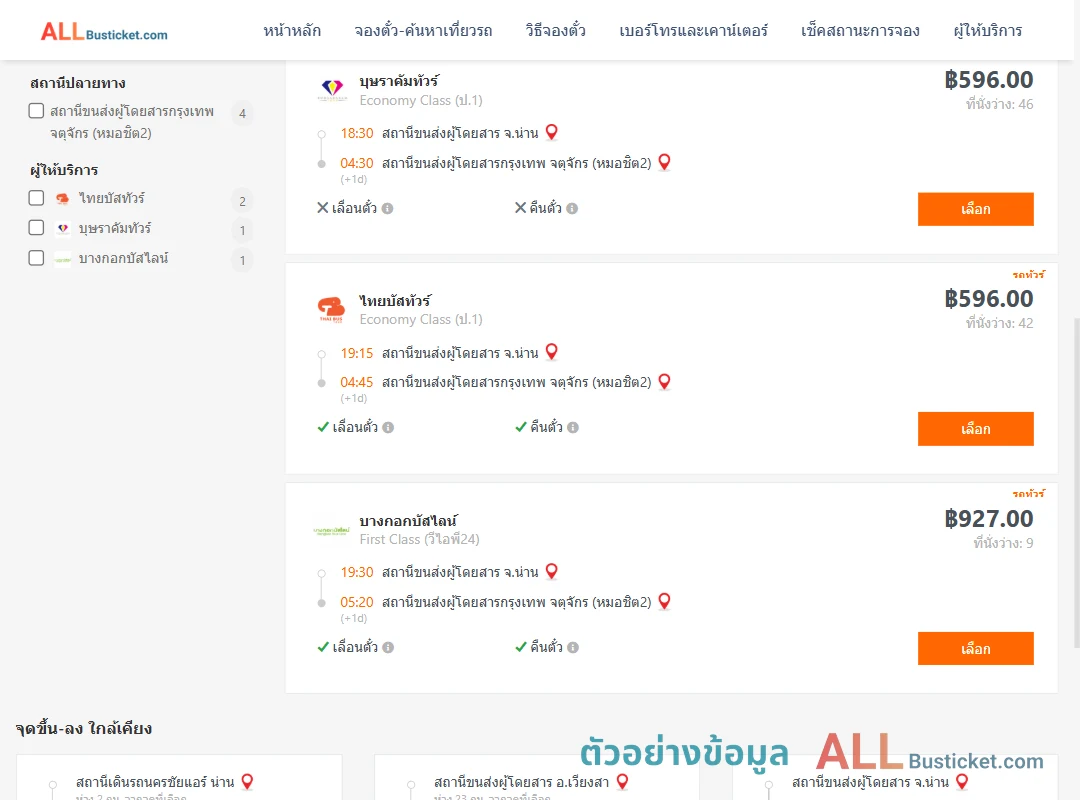Click the ที่นั่งว่าง: 46 seat count

999,104
